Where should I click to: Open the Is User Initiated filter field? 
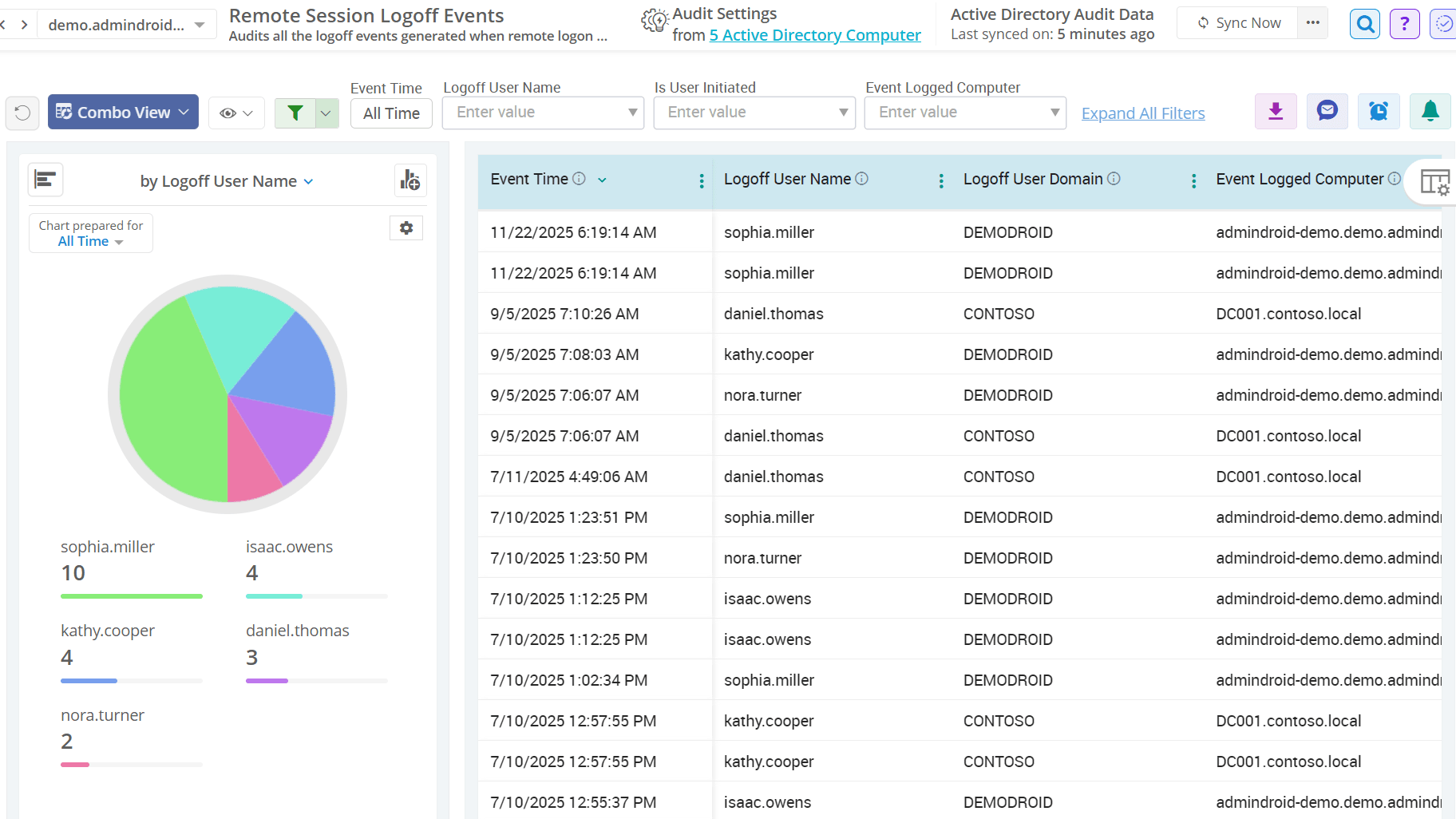(754, 113)
